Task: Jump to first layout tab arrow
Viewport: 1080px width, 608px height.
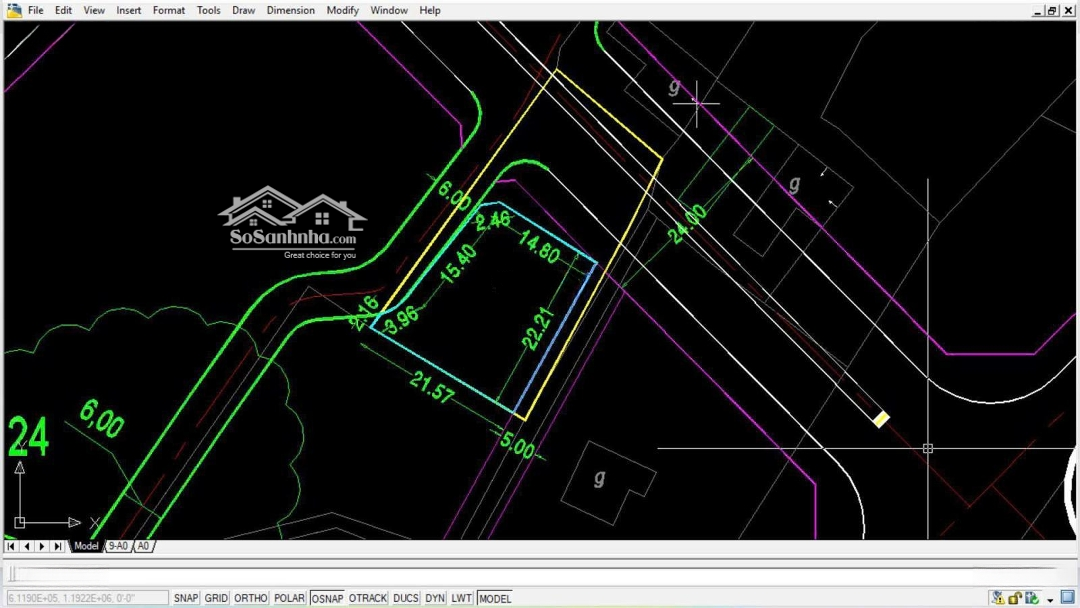Action: coord(11,546)
